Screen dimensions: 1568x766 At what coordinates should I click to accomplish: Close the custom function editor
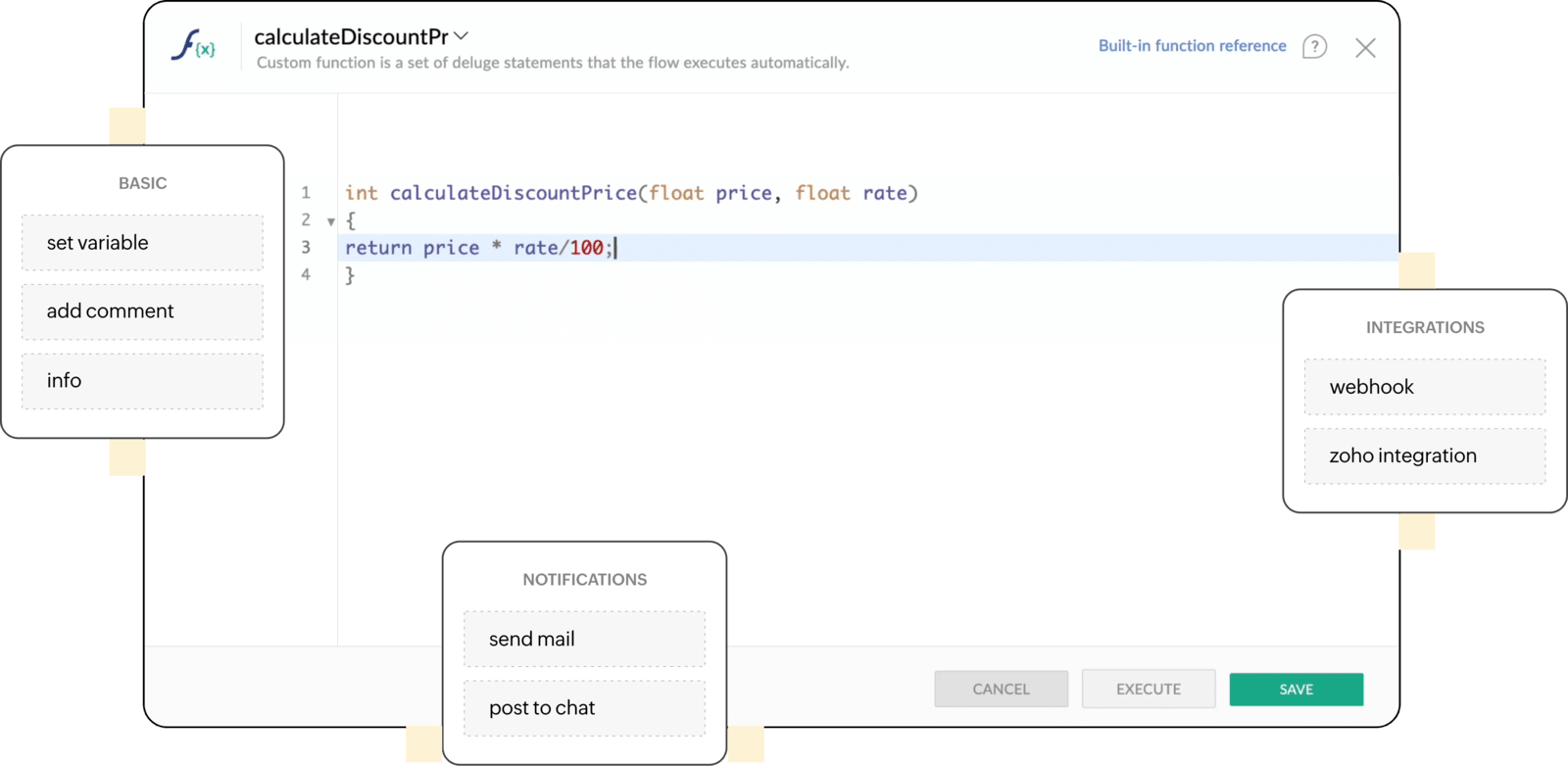pyautogui.click(x=1365, y=48)
